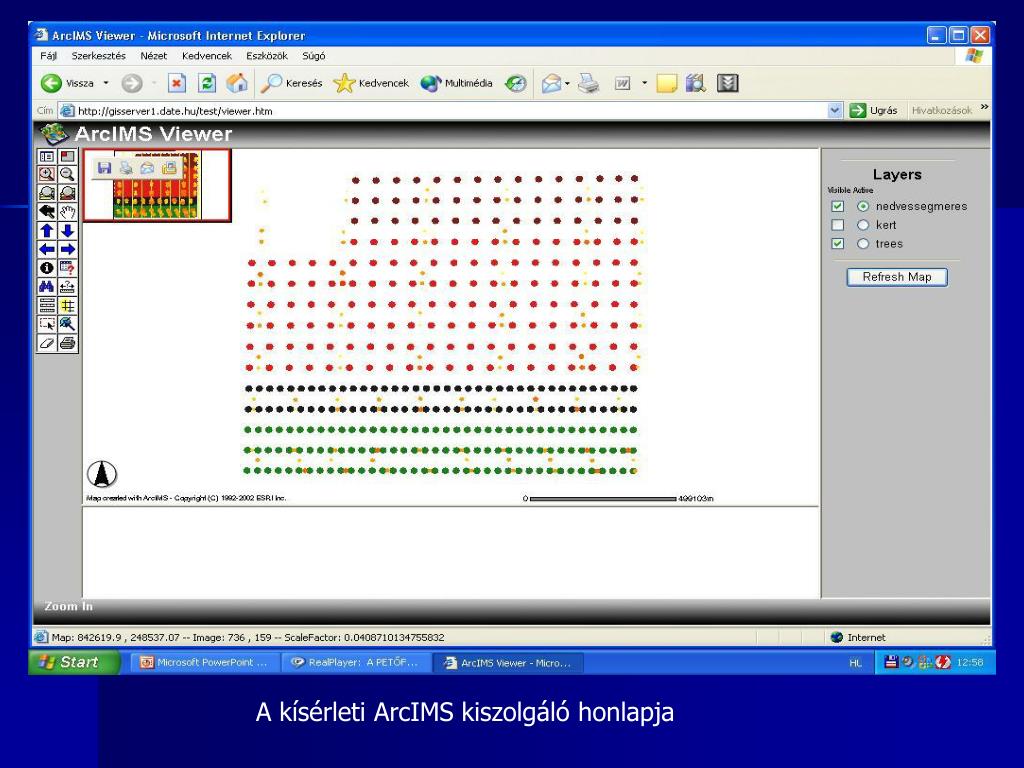The height and width of the screenshot is (768, 1024).
Task: Go to the browser Home page
Action: click(237, 83)
